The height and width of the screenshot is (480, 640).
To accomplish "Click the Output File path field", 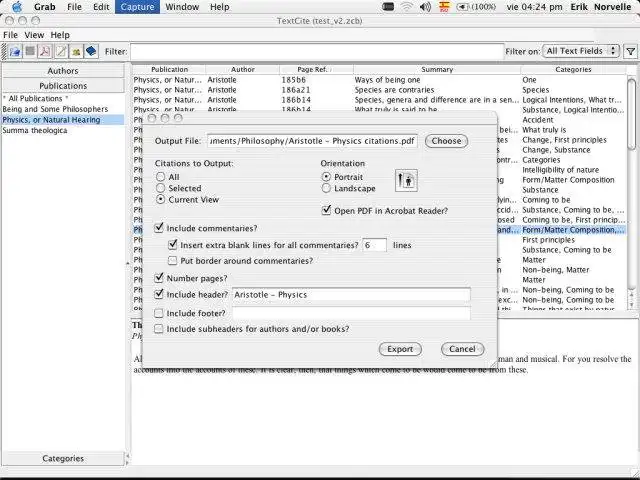I will pyautogui.click(x=312, y=141).
